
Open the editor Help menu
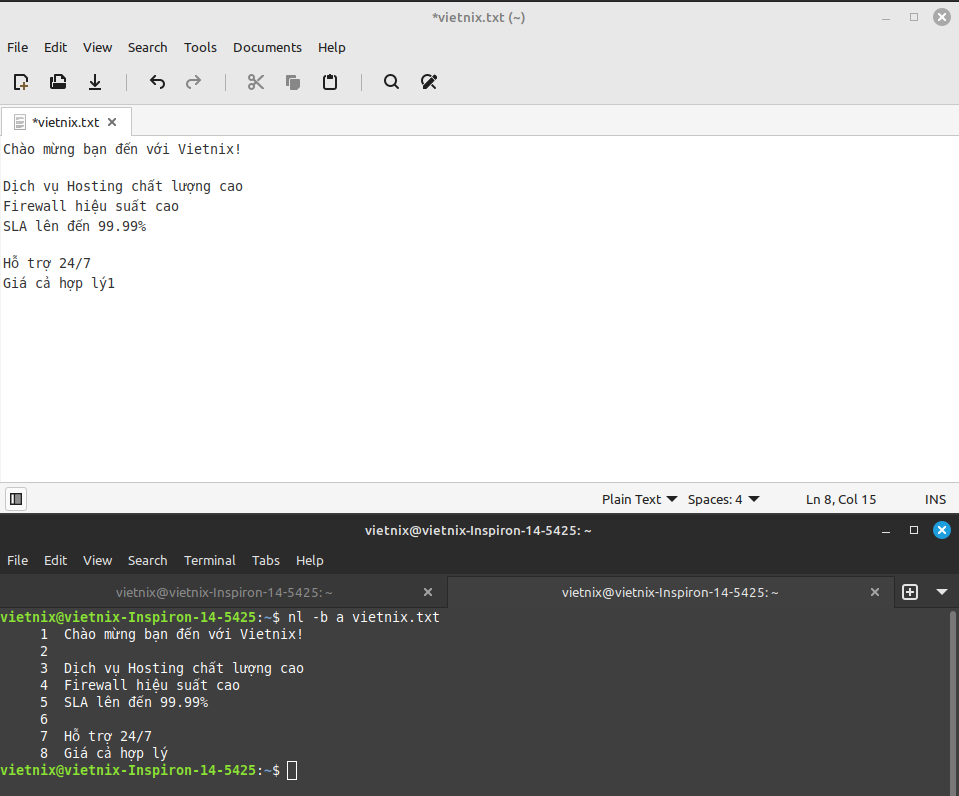(331, 47)
